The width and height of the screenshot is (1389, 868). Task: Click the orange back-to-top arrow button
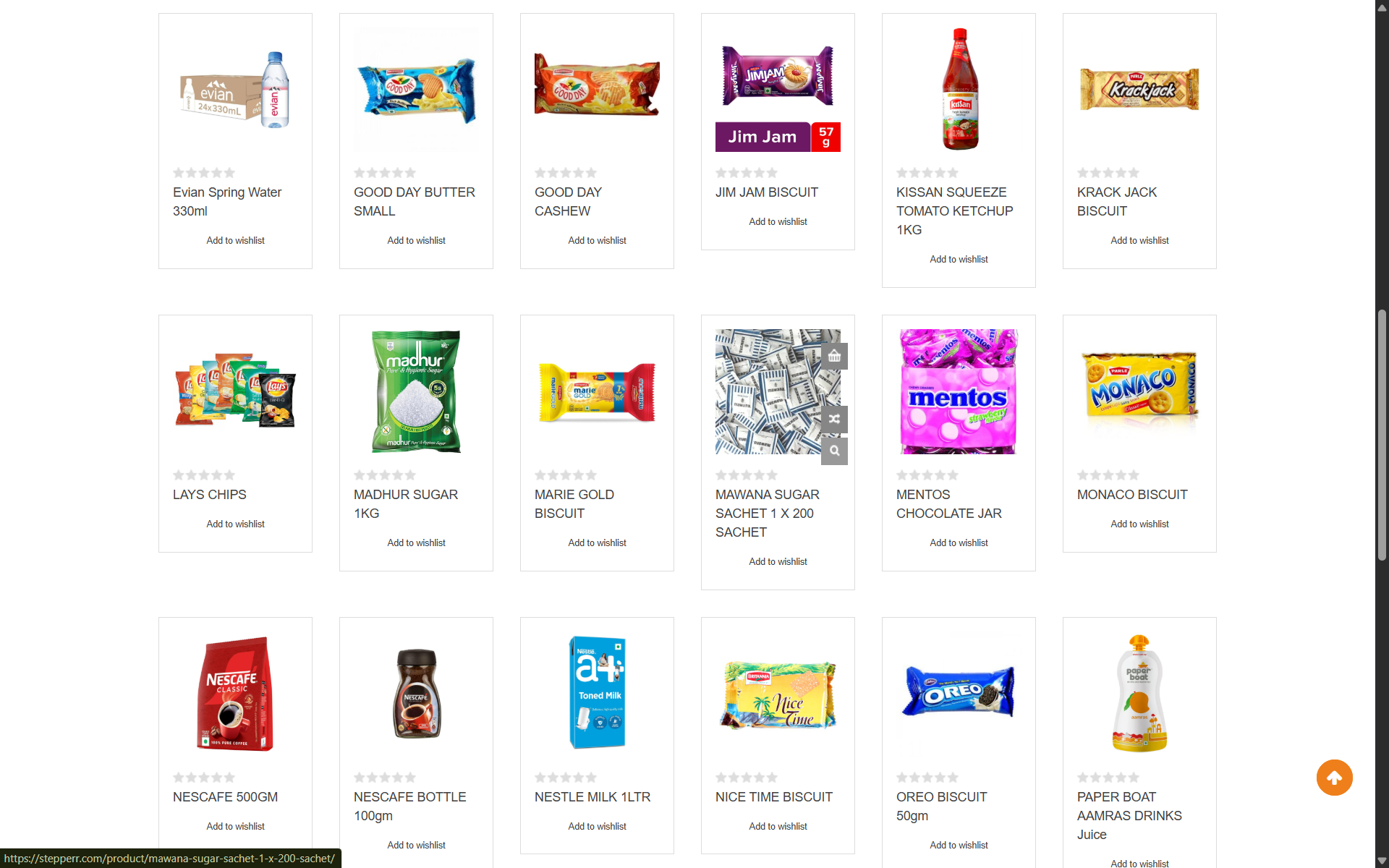click(1334, 778)
